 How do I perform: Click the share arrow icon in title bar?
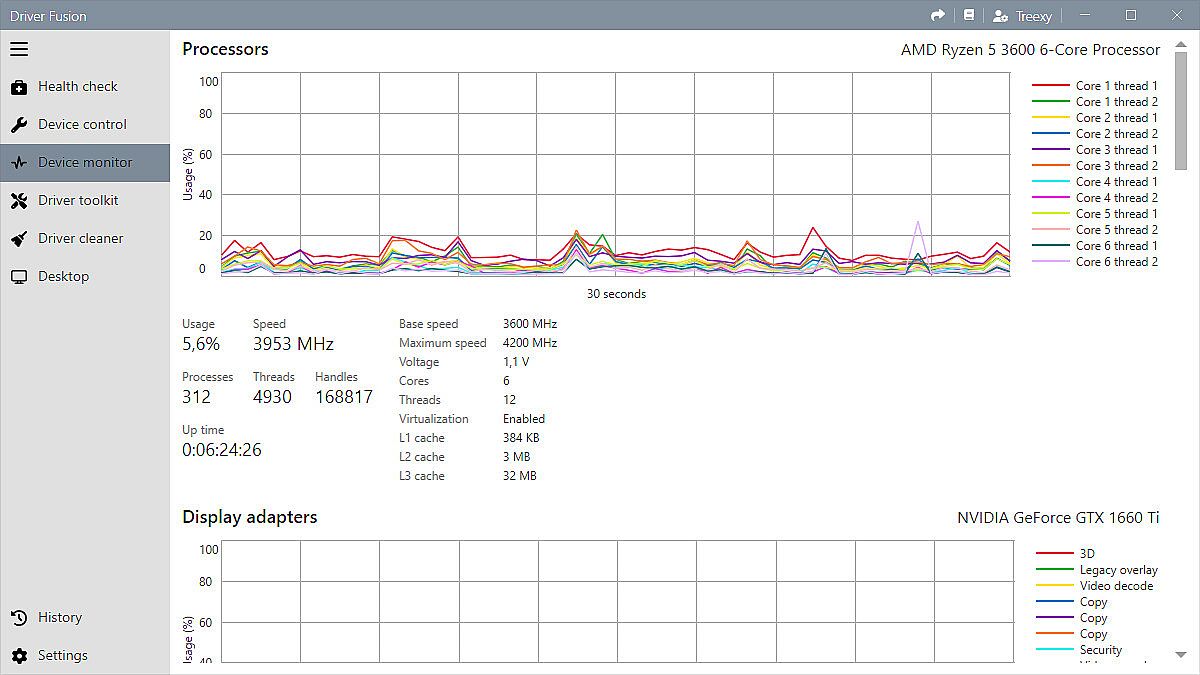point(937,15)
